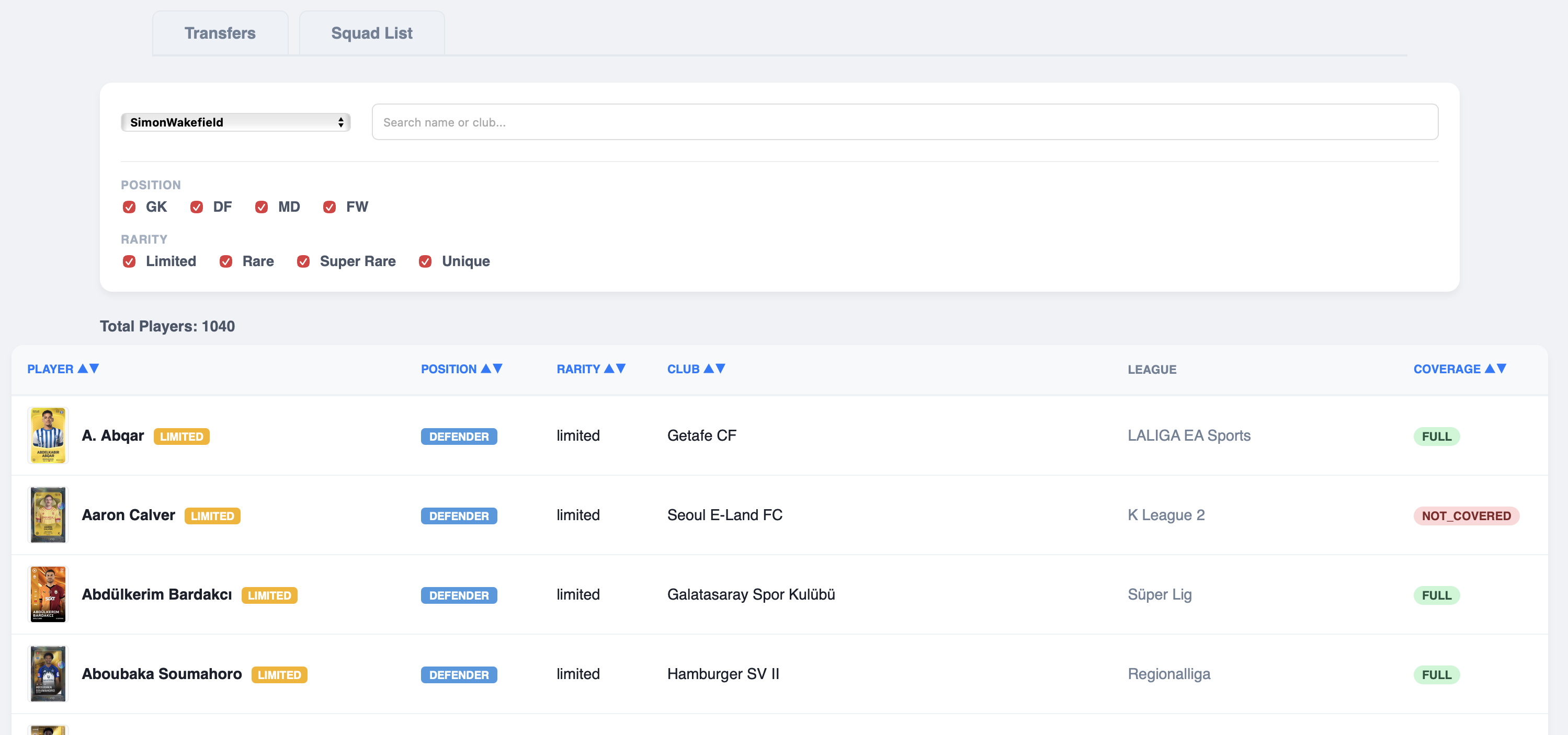1568x735 pixels.
Task: Click the LIMITED badge beside Abdülkerim Bardakcı
Action: pyautogui.click(x=270, y=595)
